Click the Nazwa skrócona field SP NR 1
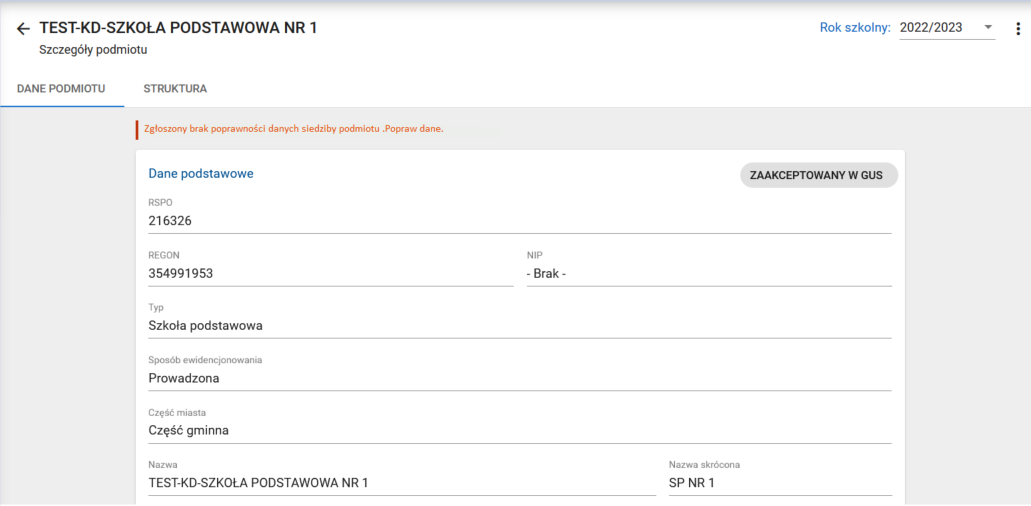Image resolution: width=1031 pixels, height=506 pixels. click(779, 483)
